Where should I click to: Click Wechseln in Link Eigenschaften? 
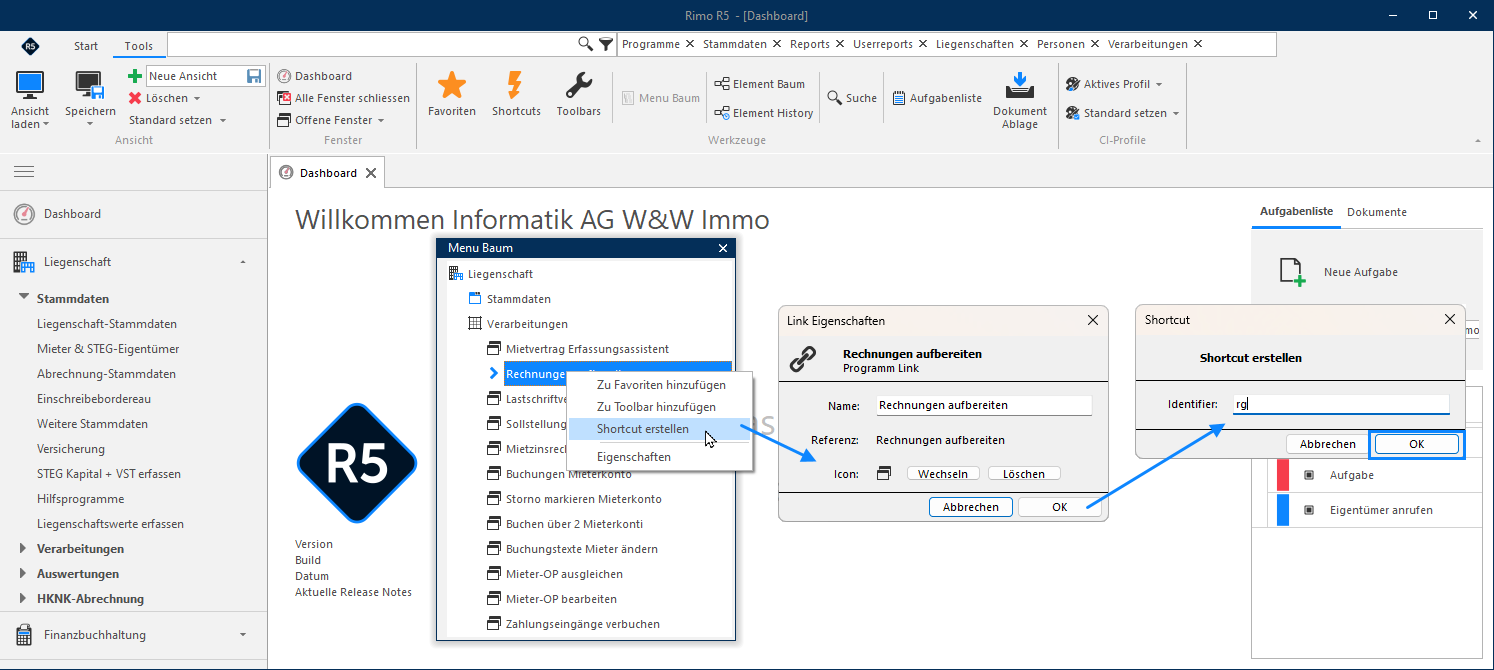pos(943,474)
